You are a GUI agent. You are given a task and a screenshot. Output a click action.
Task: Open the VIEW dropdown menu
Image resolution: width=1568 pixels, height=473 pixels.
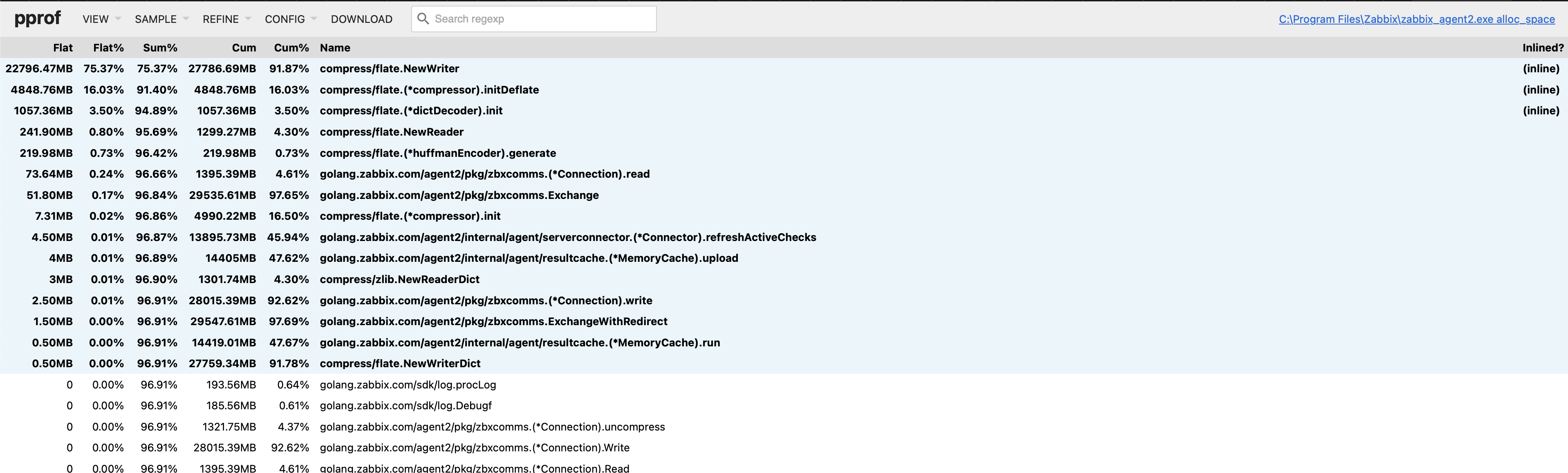(102, 19)
